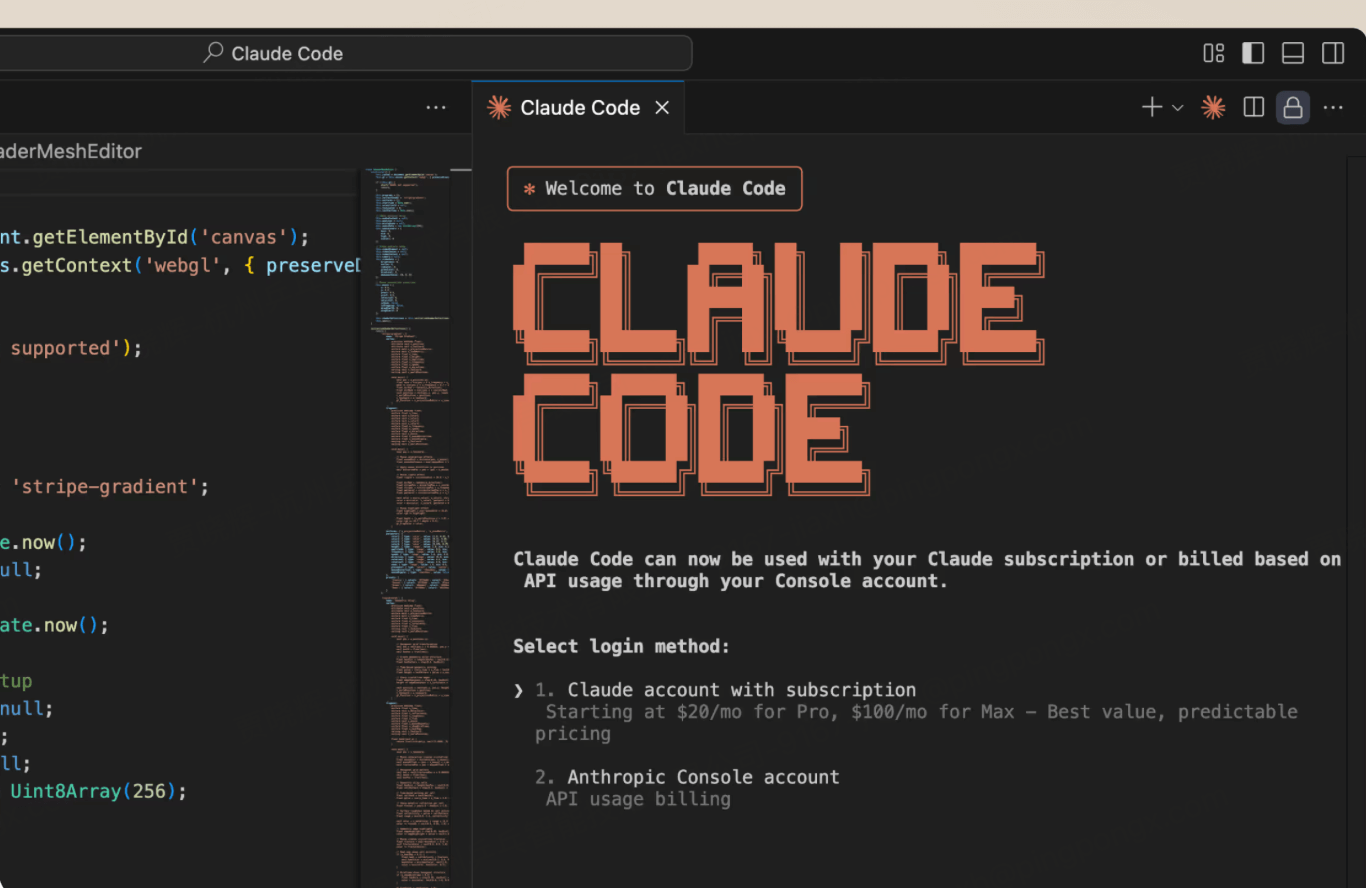Screen dimensions: 1366x888
Task: Select the ShaderMeshEditor editor tab
Action: coord(70,151)
